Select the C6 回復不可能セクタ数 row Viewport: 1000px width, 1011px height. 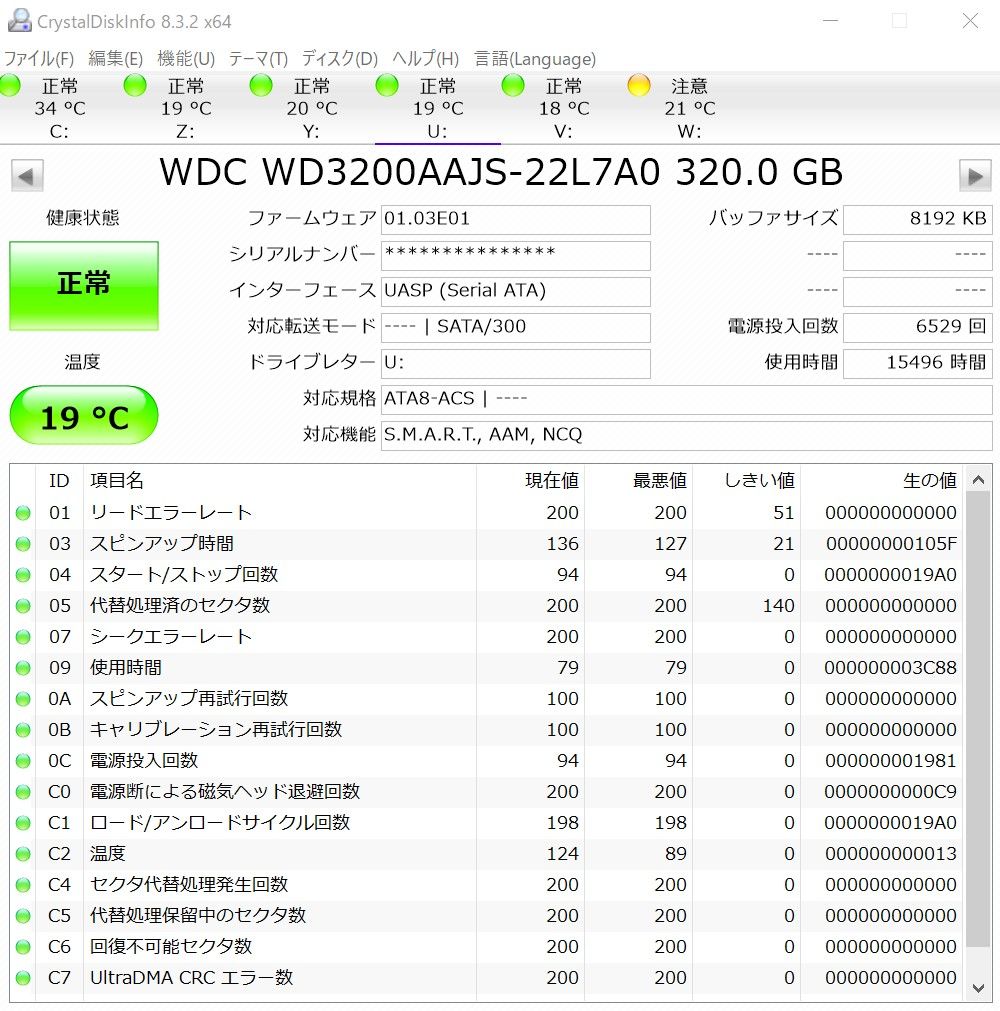point(487,946)
